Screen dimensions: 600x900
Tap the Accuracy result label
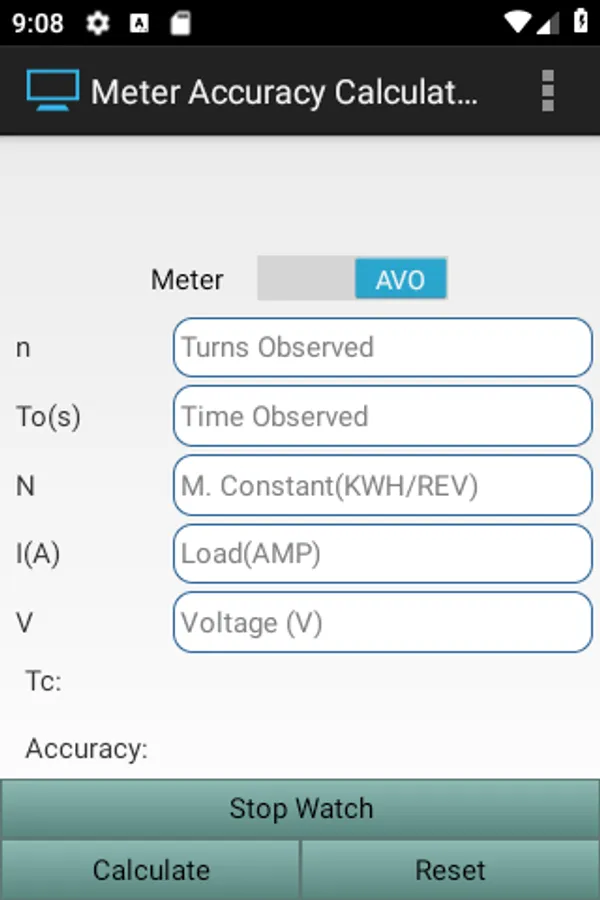tap(87, 748)
